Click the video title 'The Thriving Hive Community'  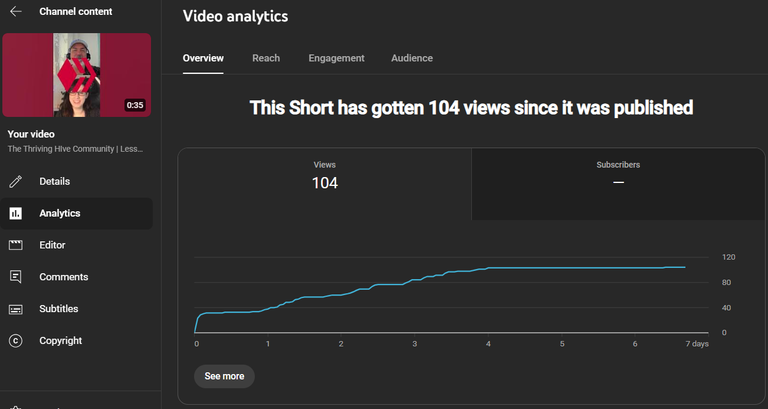coord(75,149)
